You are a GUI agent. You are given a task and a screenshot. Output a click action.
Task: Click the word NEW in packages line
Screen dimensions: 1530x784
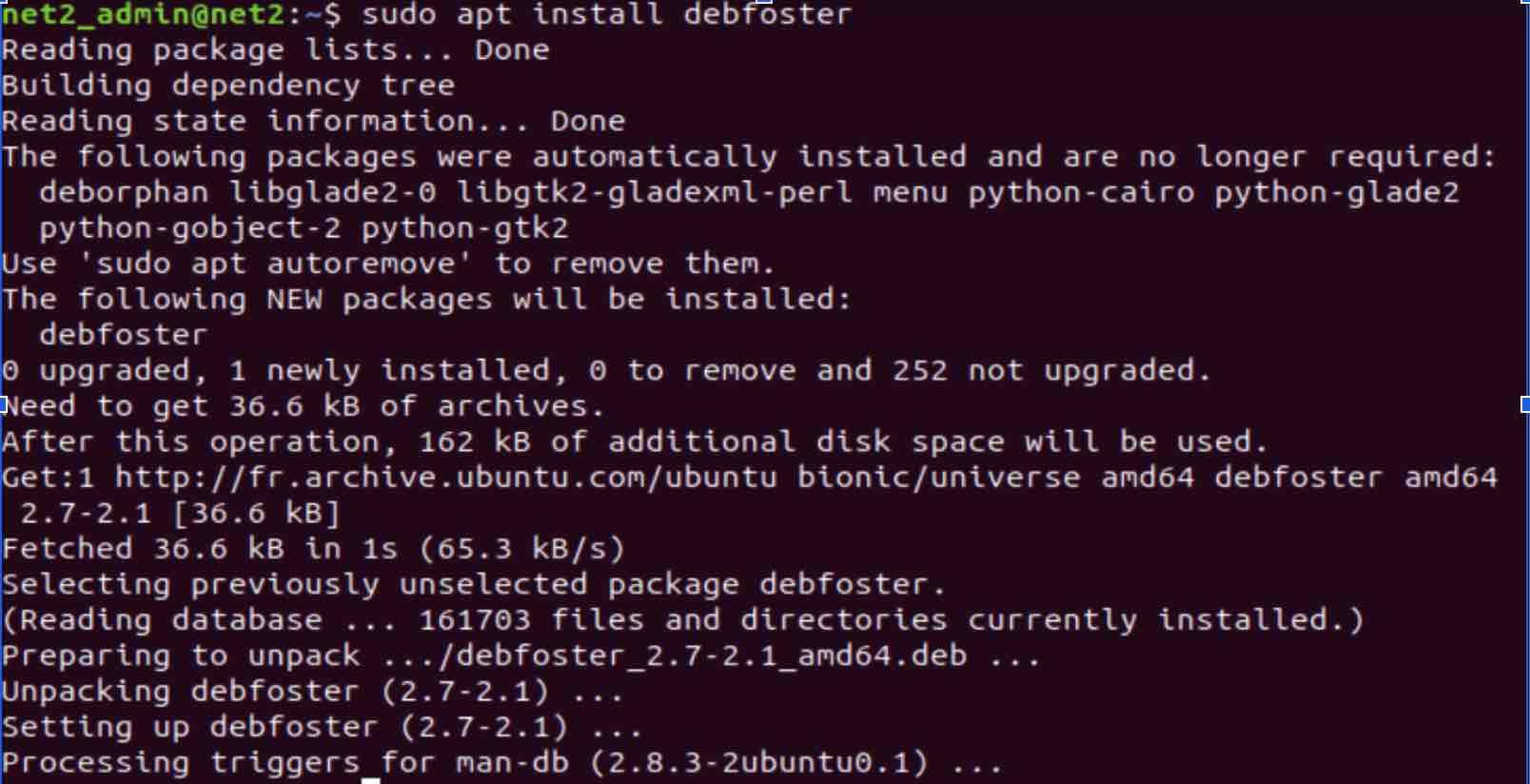point(294,300)
